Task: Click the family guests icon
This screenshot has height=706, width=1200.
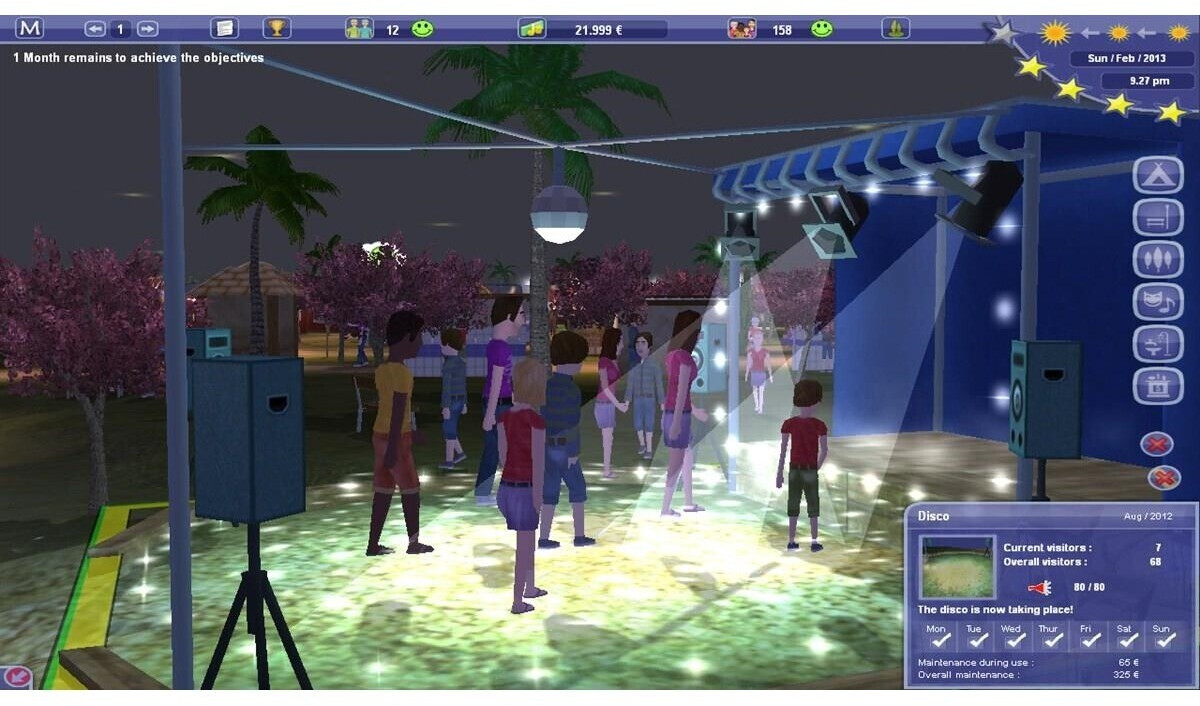Action: [742, 29]
